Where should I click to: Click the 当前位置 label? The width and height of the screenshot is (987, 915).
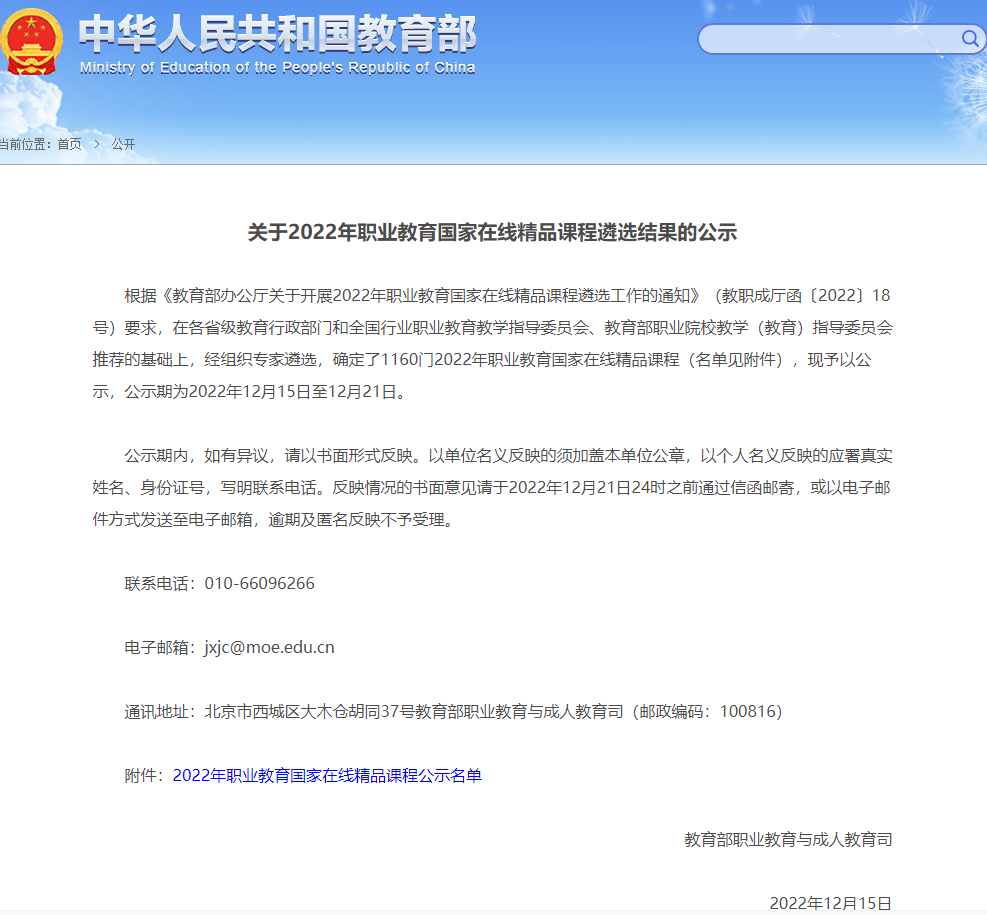[24, 144]
